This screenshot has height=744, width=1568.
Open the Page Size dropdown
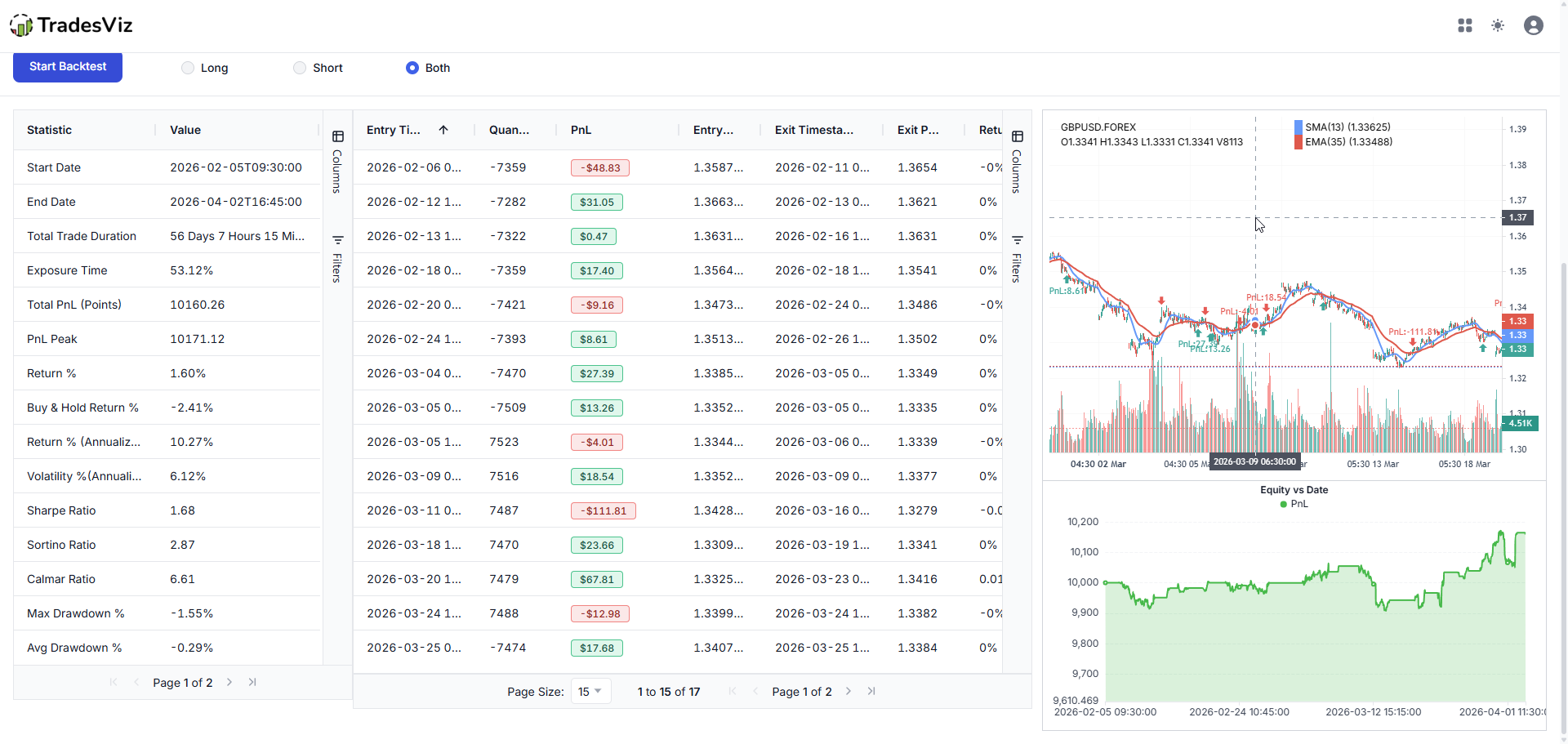click(x=590, y=691)
